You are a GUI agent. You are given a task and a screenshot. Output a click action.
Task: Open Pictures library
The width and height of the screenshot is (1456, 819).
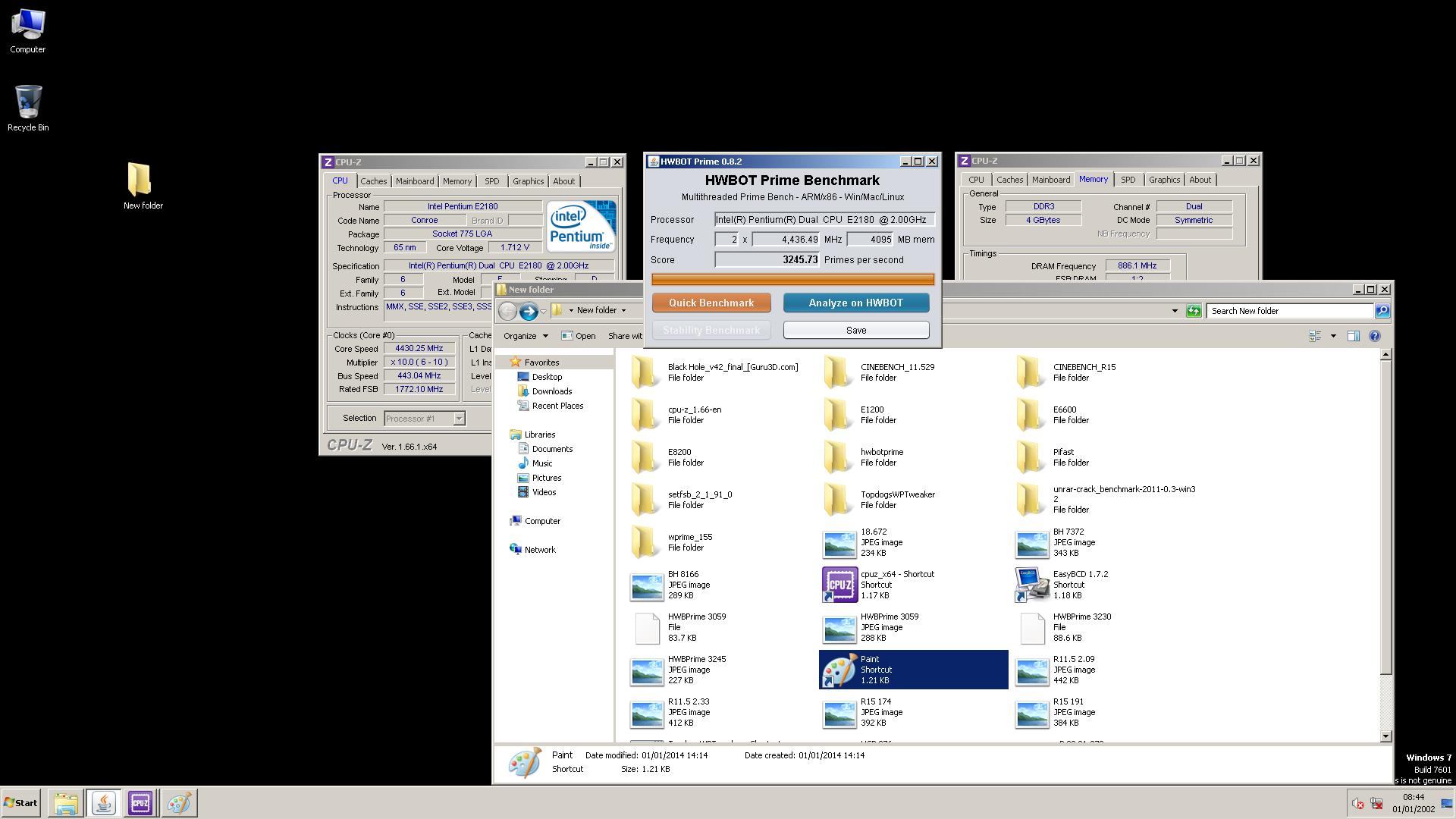coord(546,478)
